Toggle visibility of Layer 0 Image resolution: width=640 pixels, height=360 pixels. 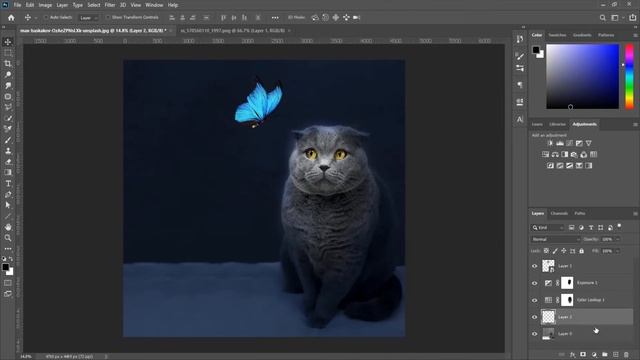[x=535, y=334]
